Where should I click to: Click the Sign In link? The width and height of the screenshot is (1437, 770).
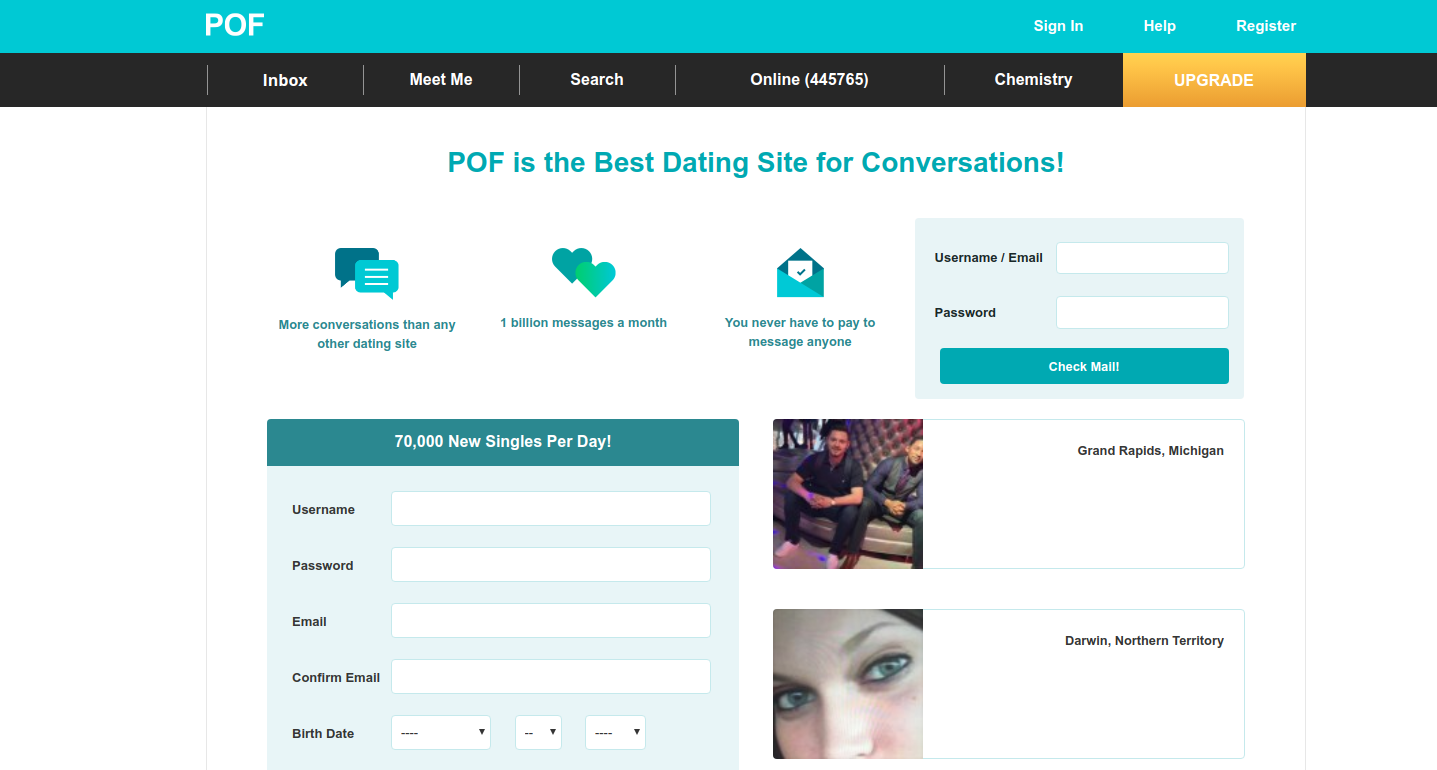pyautogui.click(x=1058, y=26)
